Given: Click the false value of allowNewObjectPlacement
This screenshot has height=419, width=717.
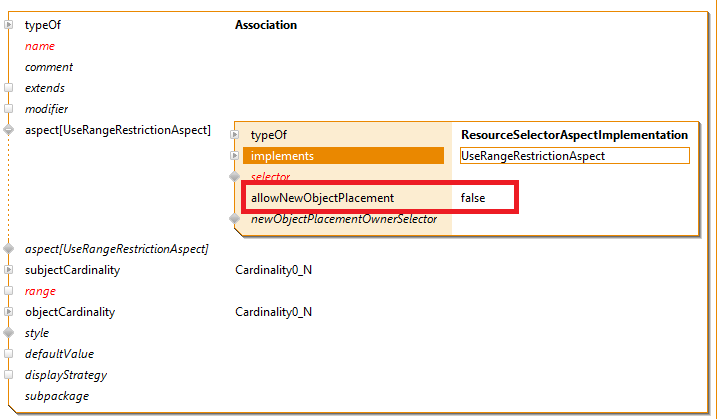Looking at the screenshot, I should [x=473, y=198].
